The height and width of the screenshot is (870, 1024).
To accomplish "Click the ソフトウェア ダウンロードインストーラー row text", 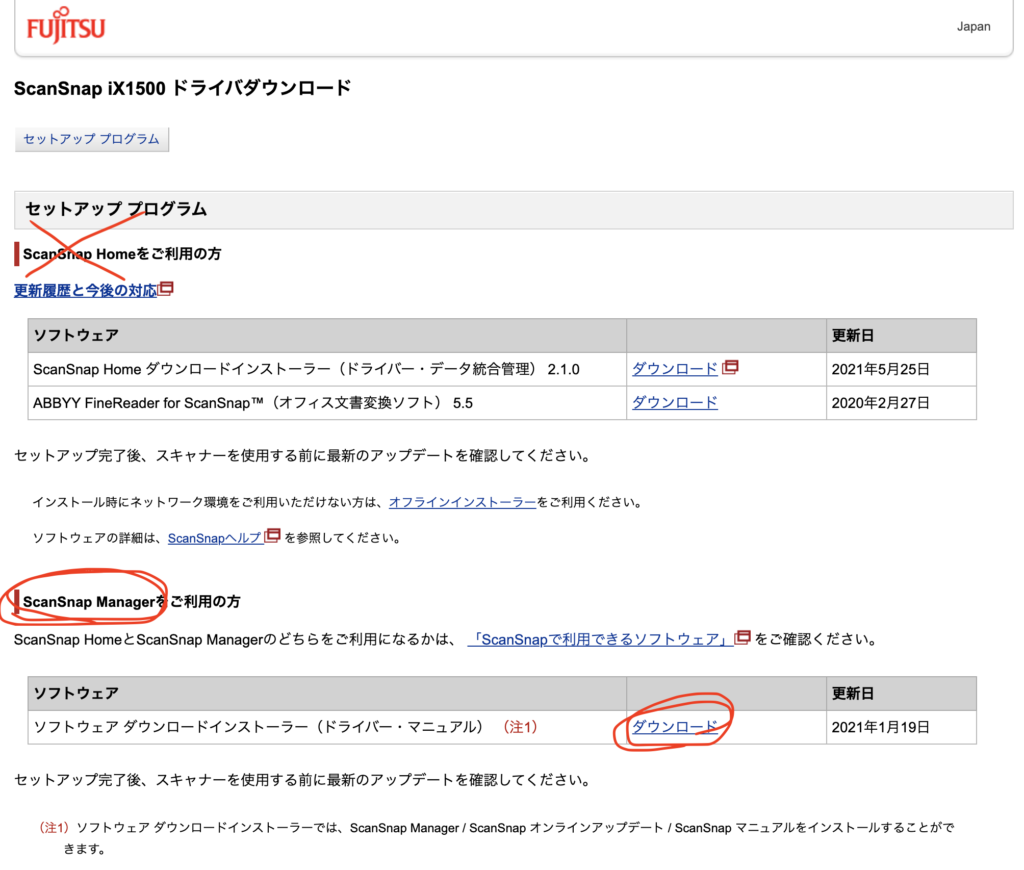I will coord(259,727).
